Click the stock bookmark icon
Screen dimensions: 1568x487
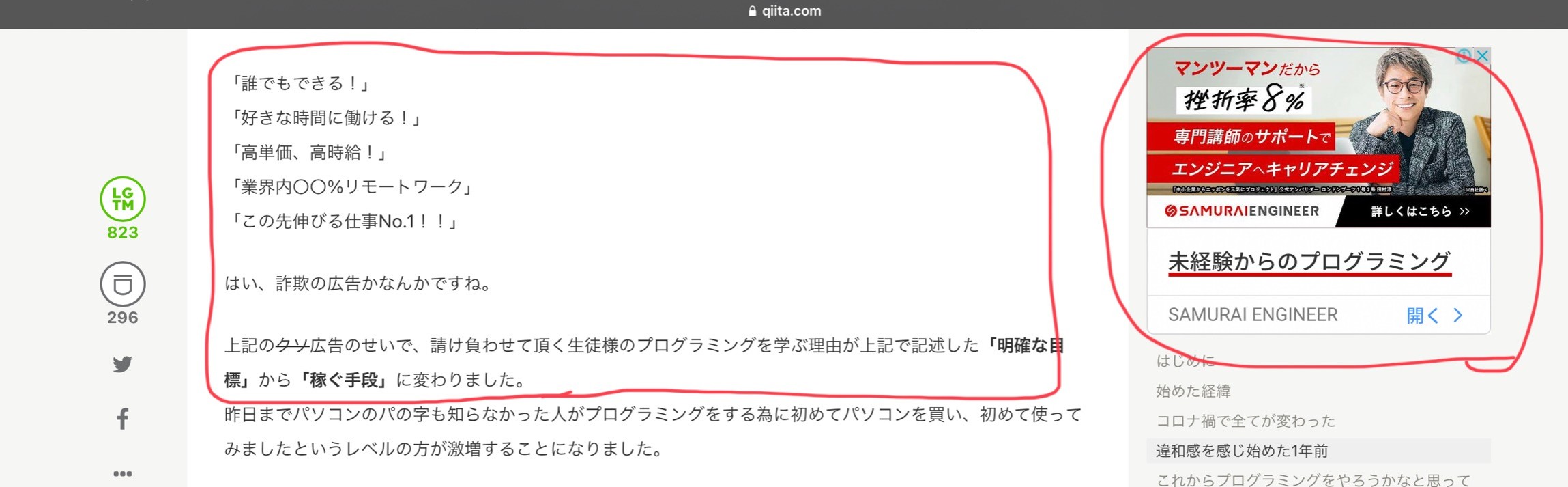[x=123, y=283]
